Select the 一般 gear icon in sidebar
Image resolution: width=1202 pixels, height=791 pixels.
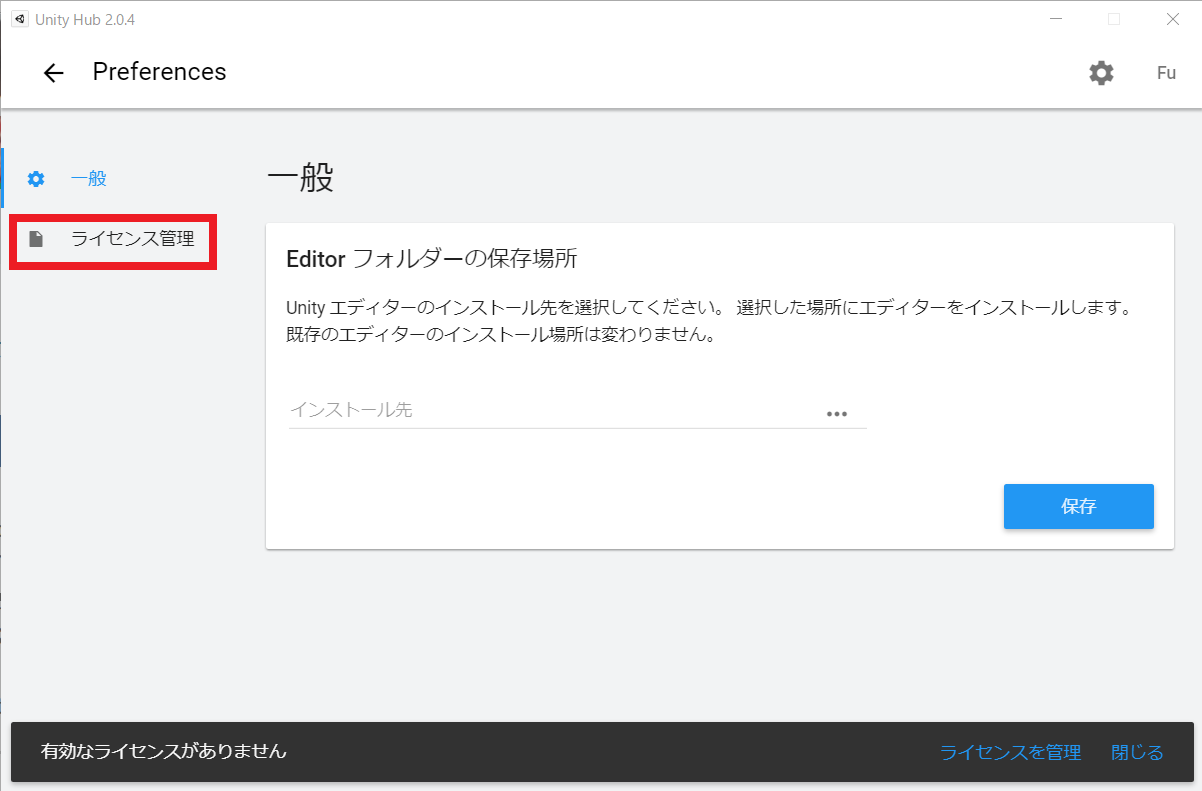(x=36, y=180)
